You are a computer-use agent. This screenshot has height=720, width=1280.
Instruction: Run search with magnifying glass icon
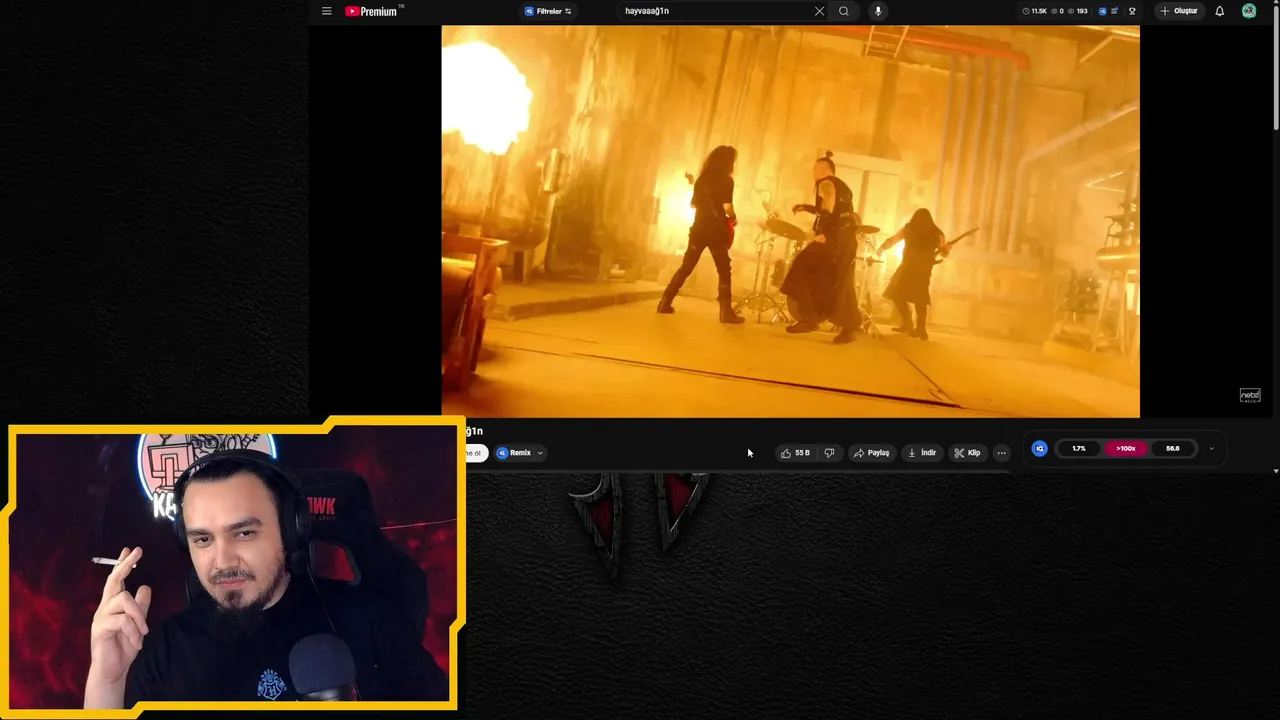pos(844,11)
